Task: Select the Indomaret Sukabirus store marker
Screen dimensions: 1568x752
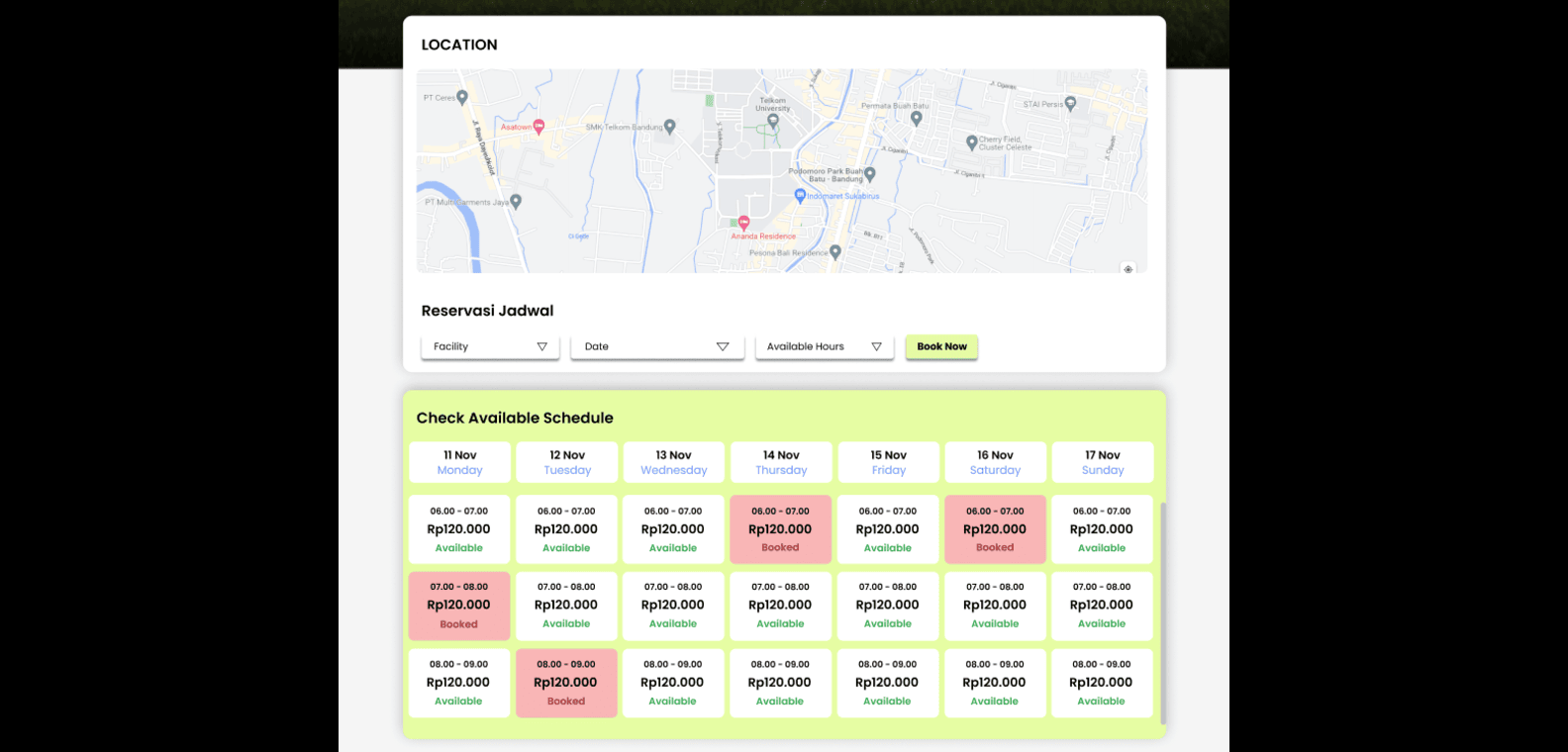Action: (x=800, y=196)
